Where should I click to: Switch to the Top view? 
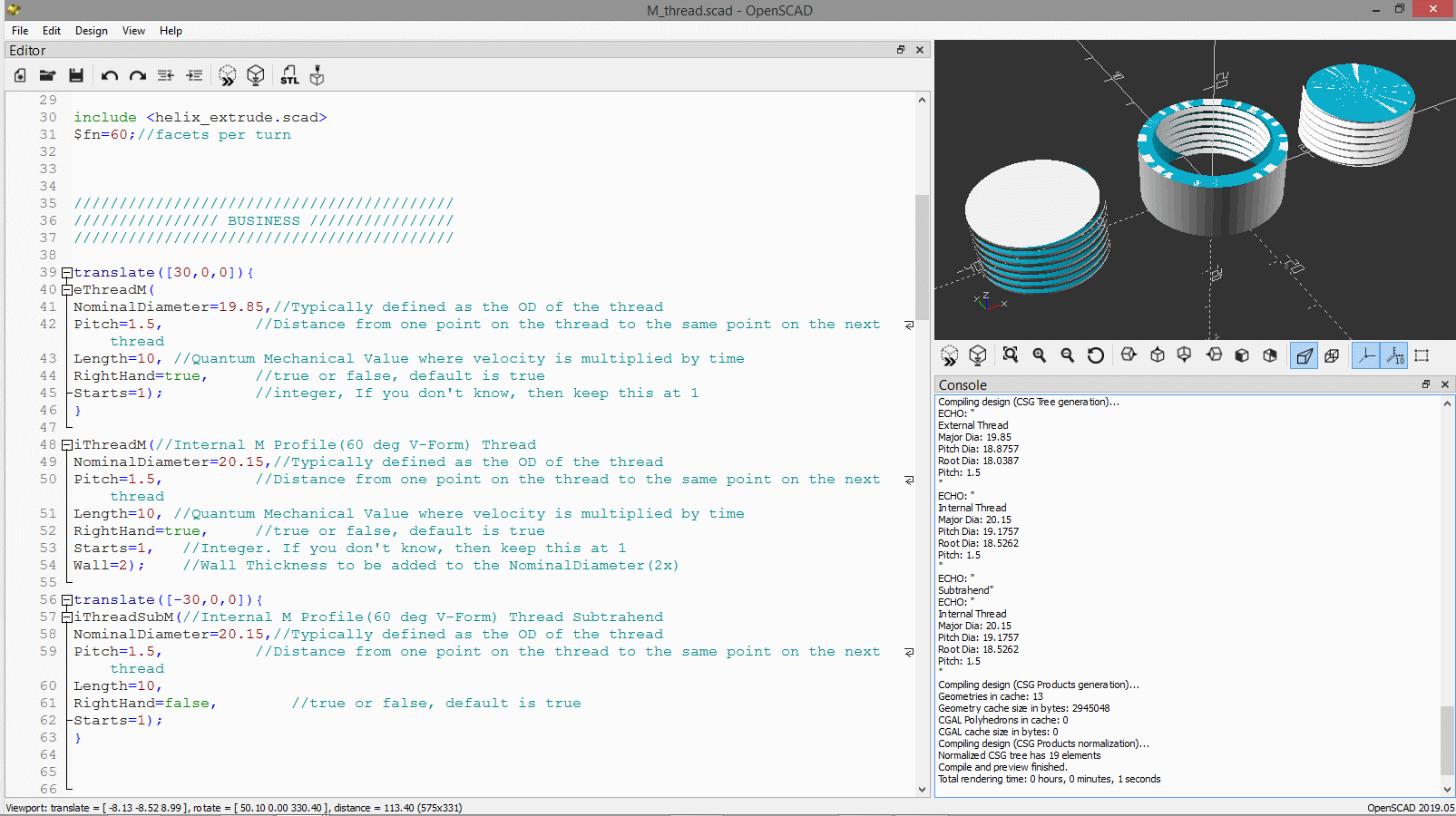[1158, 355]
